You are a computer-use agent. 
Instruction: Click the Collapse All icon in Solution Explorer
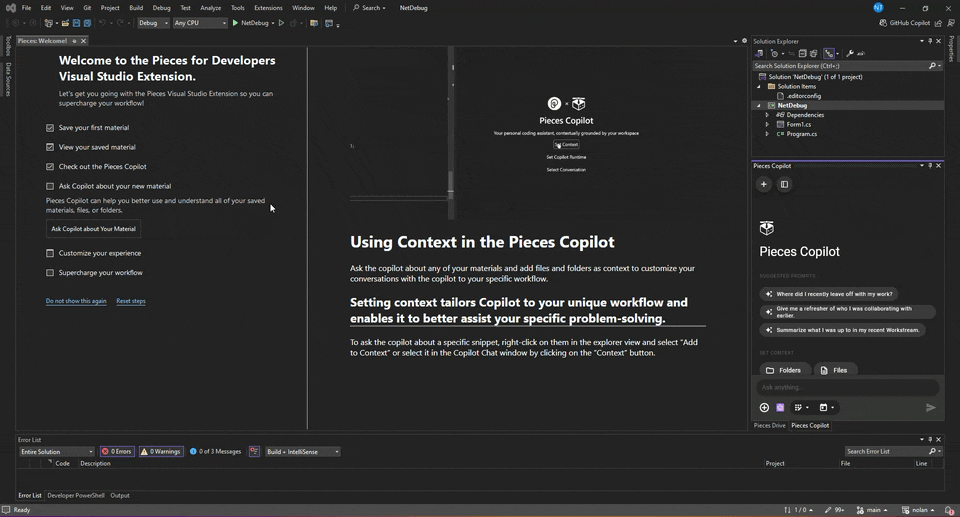coord(803,53)
